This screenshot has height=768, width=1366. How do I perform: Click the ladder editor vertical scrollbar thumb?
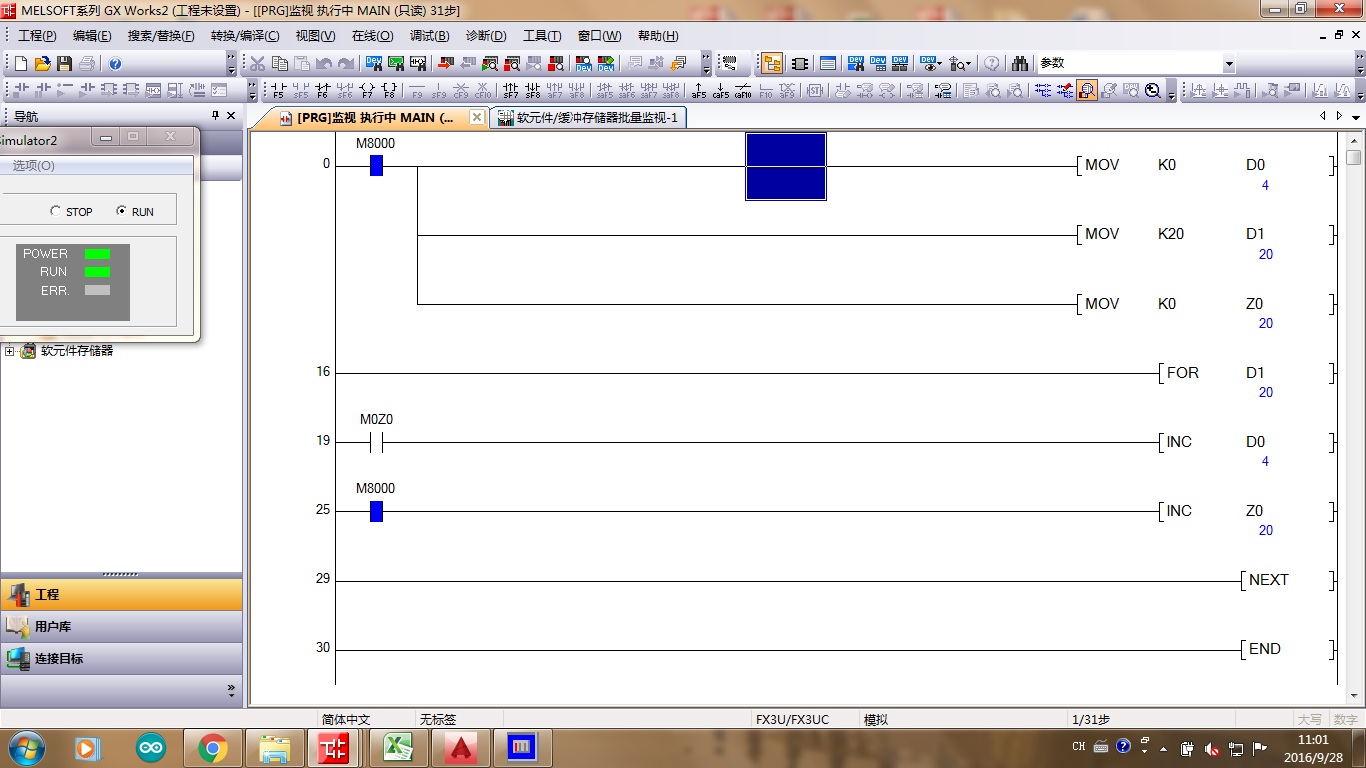[x=1353, y=158]
